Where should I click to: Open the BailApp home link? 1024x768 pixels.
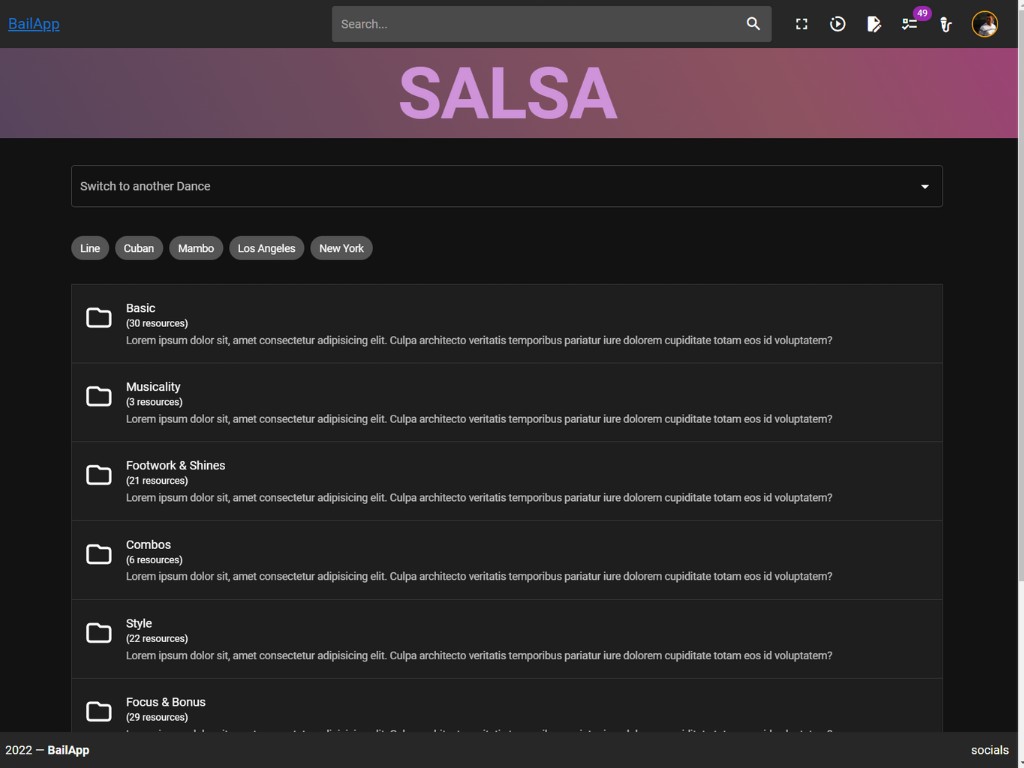[34, 24]
